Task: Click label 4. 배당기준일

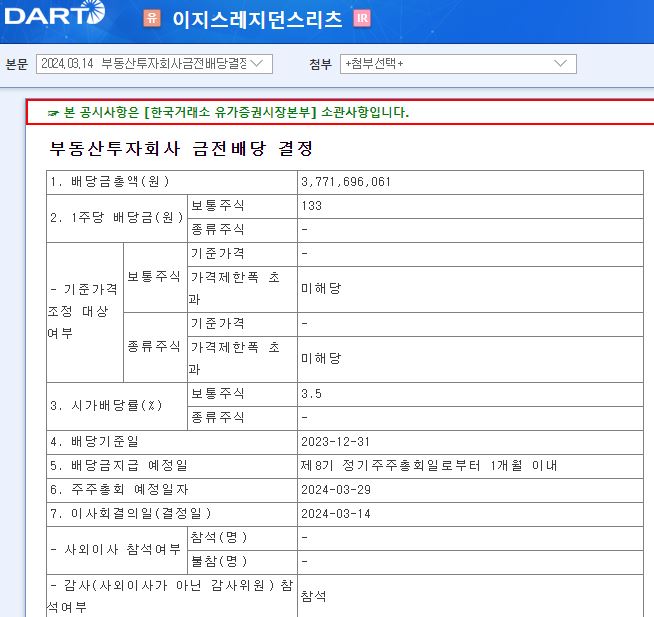Action: pos(94,442)
